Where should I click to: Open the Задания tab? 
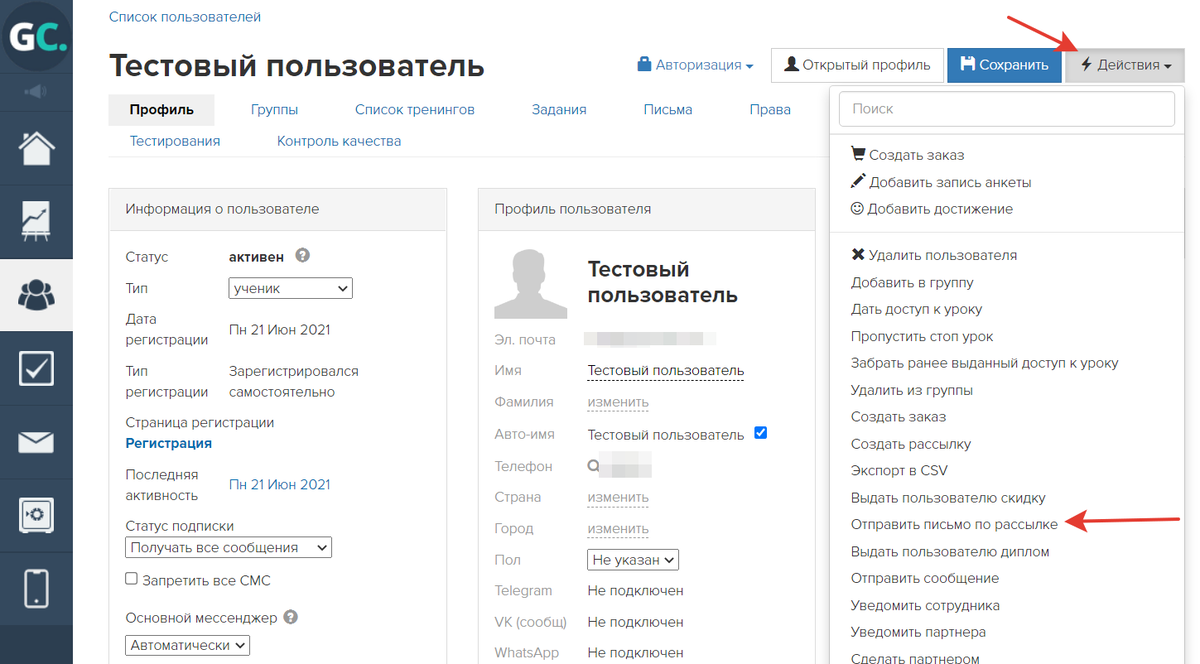[x=559, y=109]
